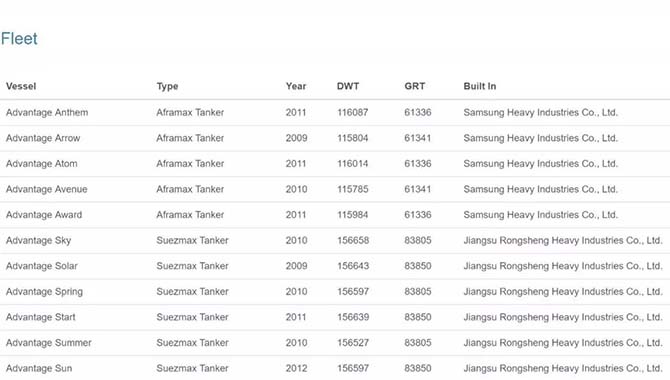Click the Built In column header
This screenshot has height=380, width=670.
tap(480, 86)
